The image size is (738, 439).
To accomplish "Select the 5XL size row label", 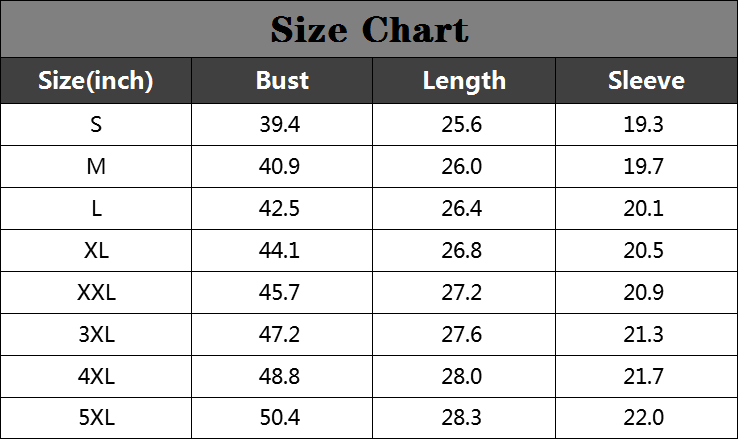I will click(96, 417).
